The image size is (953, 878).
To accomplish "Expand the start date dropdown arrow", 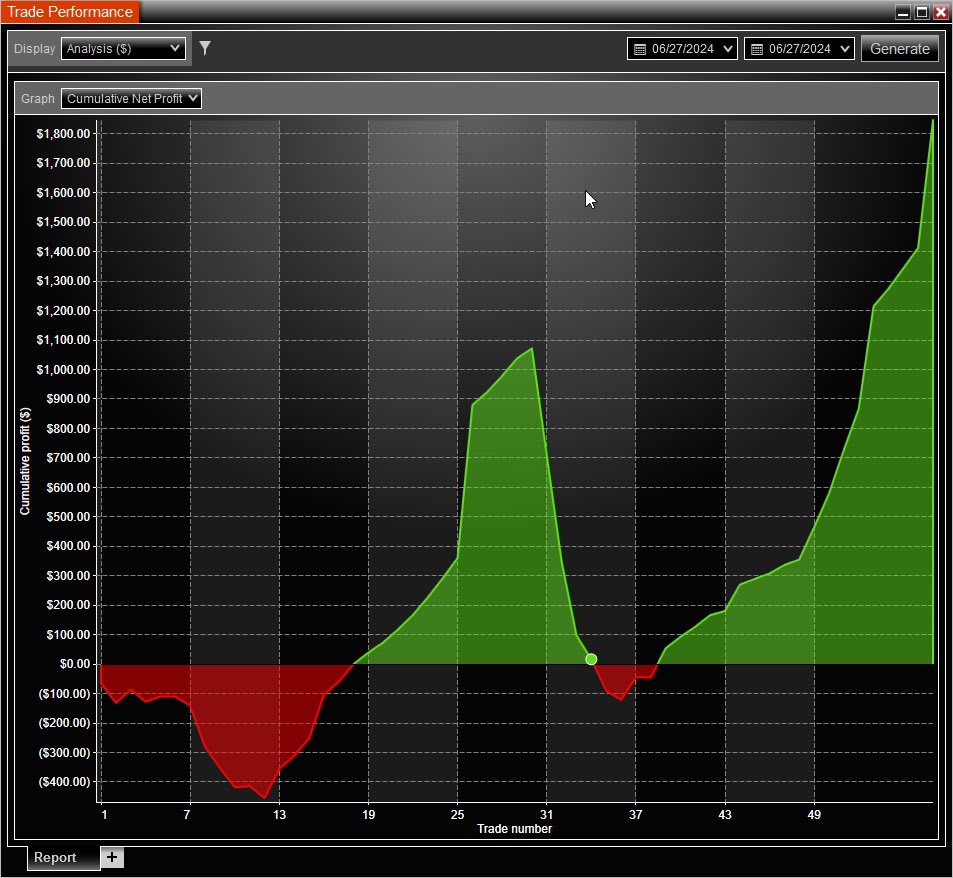I will click(727, 47).
